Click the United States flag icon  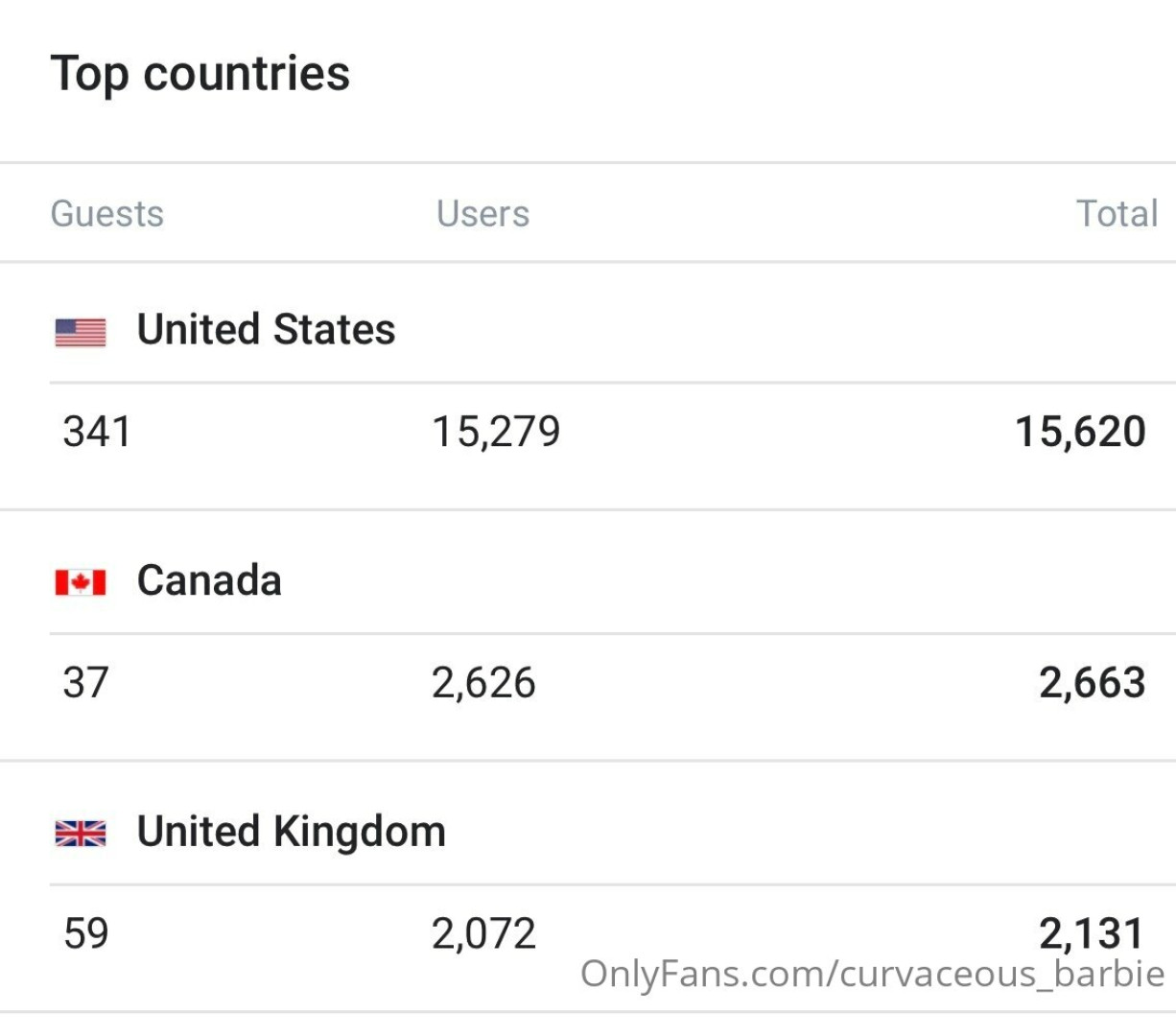point(81,332)
